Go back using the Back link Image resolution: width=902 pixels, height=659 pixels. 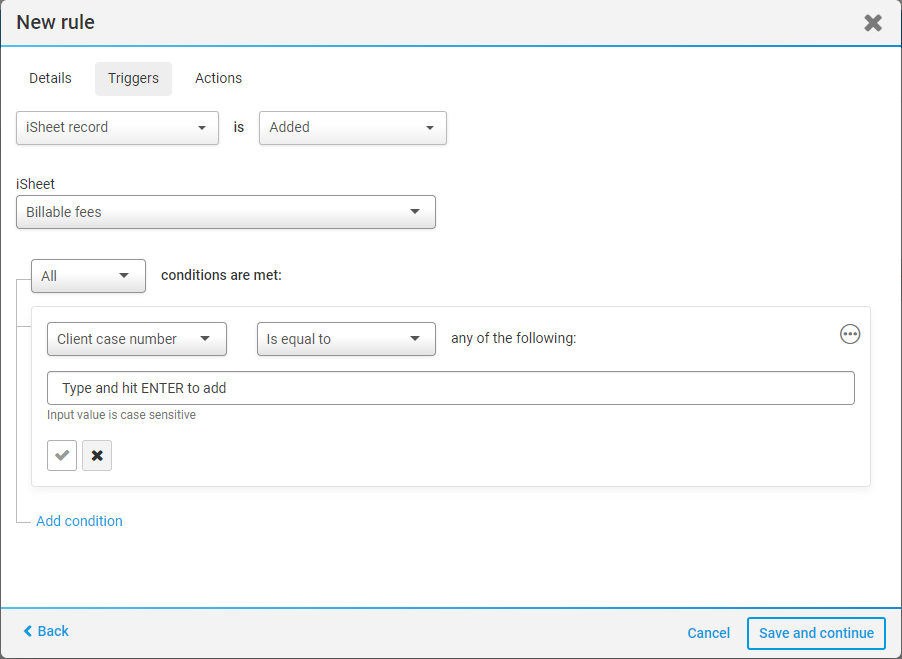[x=53, y=631]
